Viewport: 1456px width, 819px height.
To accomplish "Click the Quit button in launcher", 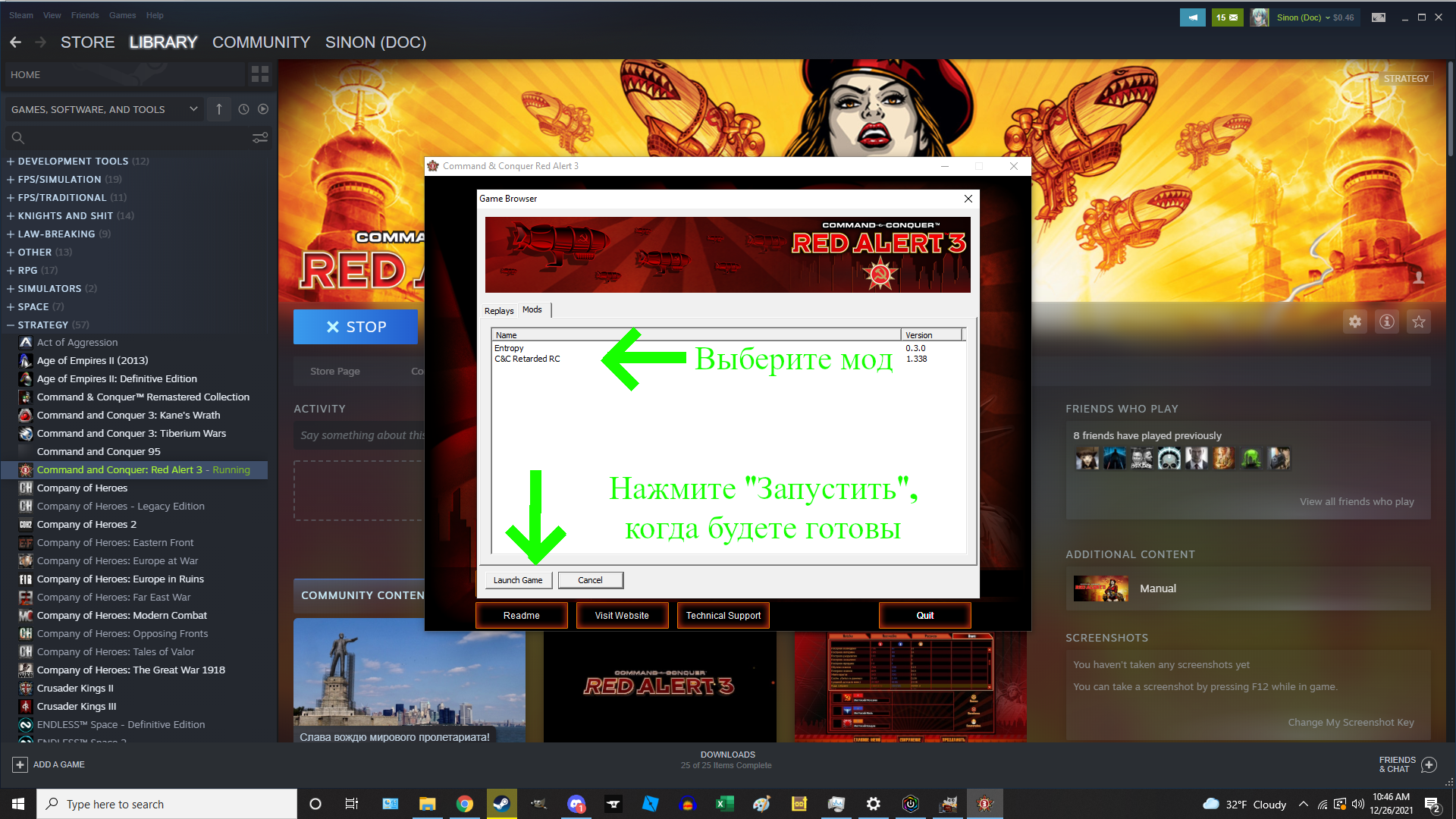I will pos(925,616).
